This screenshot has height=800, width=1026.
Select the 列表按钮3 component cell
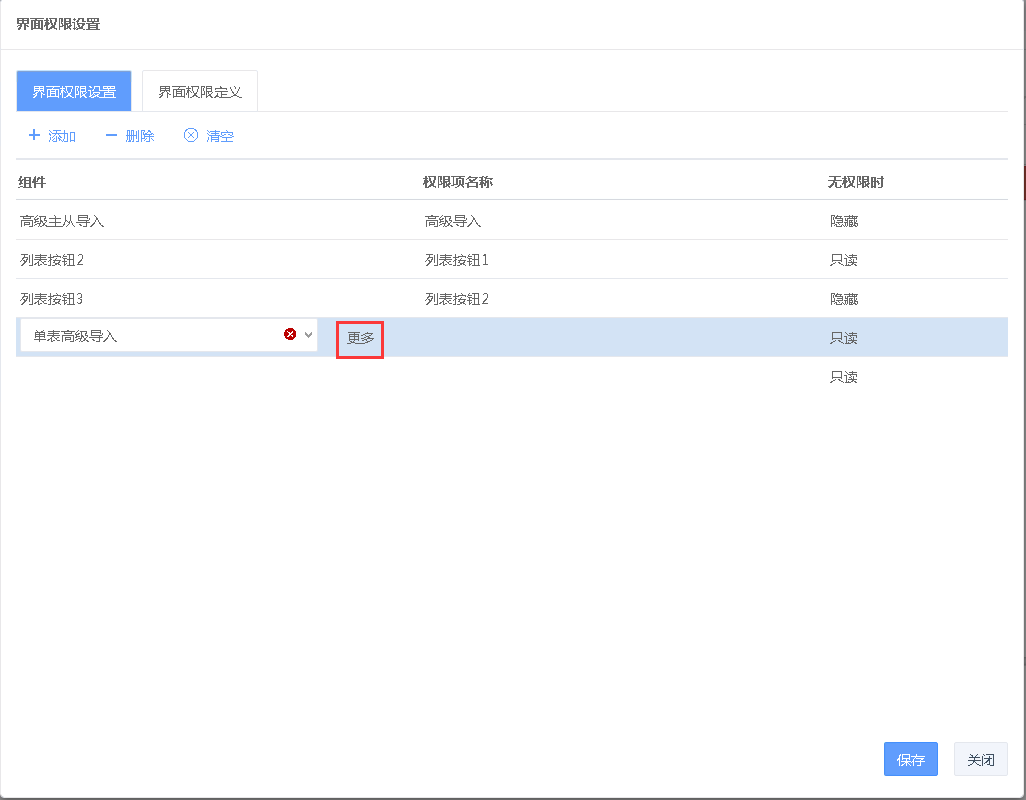(52, 299)
